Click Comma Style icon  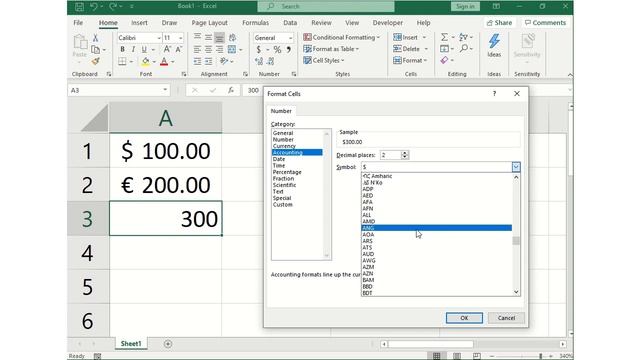click(x=289, y=49)
